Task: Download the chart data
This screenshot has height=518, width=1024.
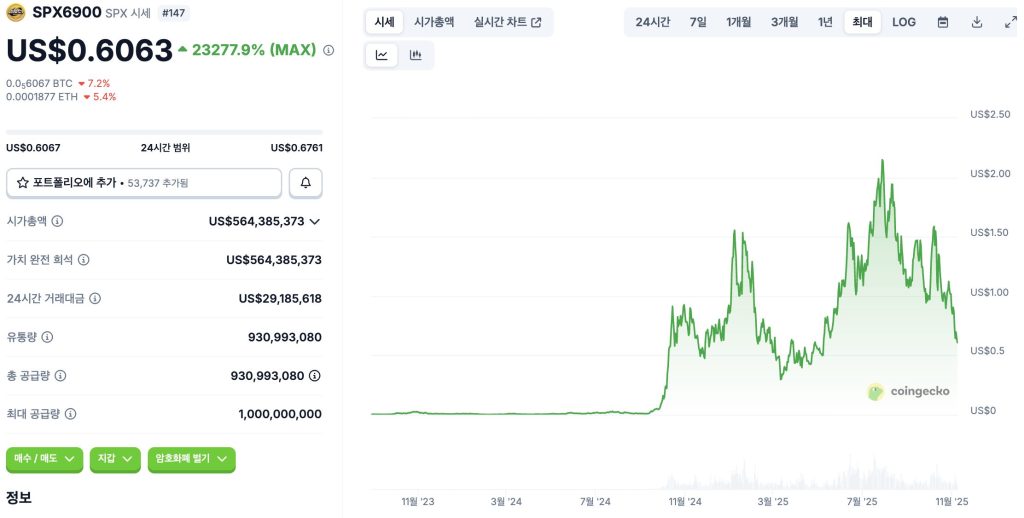Action: (x=976, y=22)
